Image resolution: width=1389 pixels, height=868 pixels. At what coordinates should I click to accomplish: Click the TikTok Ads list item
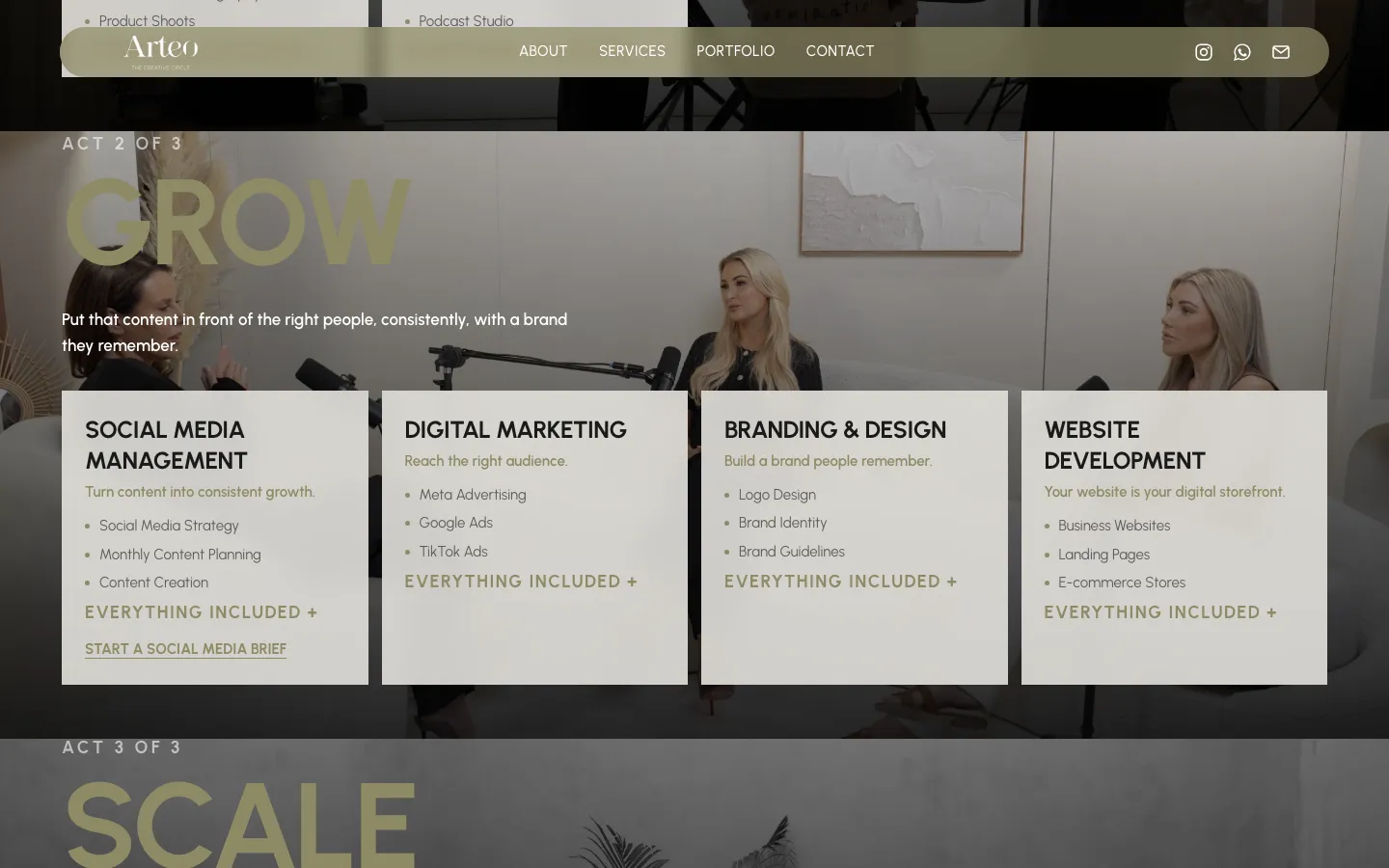coord(453,552)
